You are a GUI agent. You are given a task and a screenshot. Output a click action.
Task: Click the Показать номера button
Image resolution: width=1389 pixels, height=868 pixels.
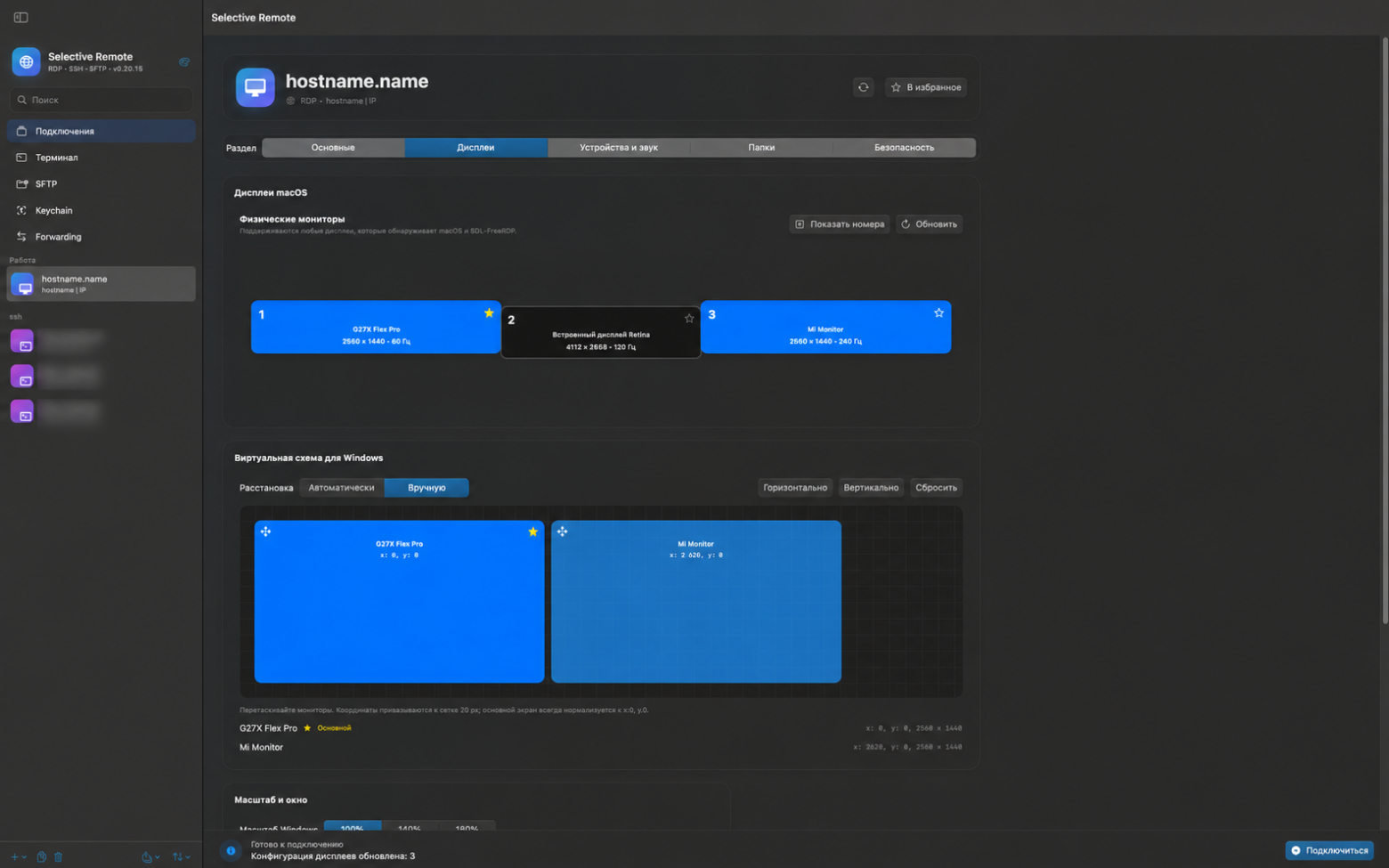840,224
